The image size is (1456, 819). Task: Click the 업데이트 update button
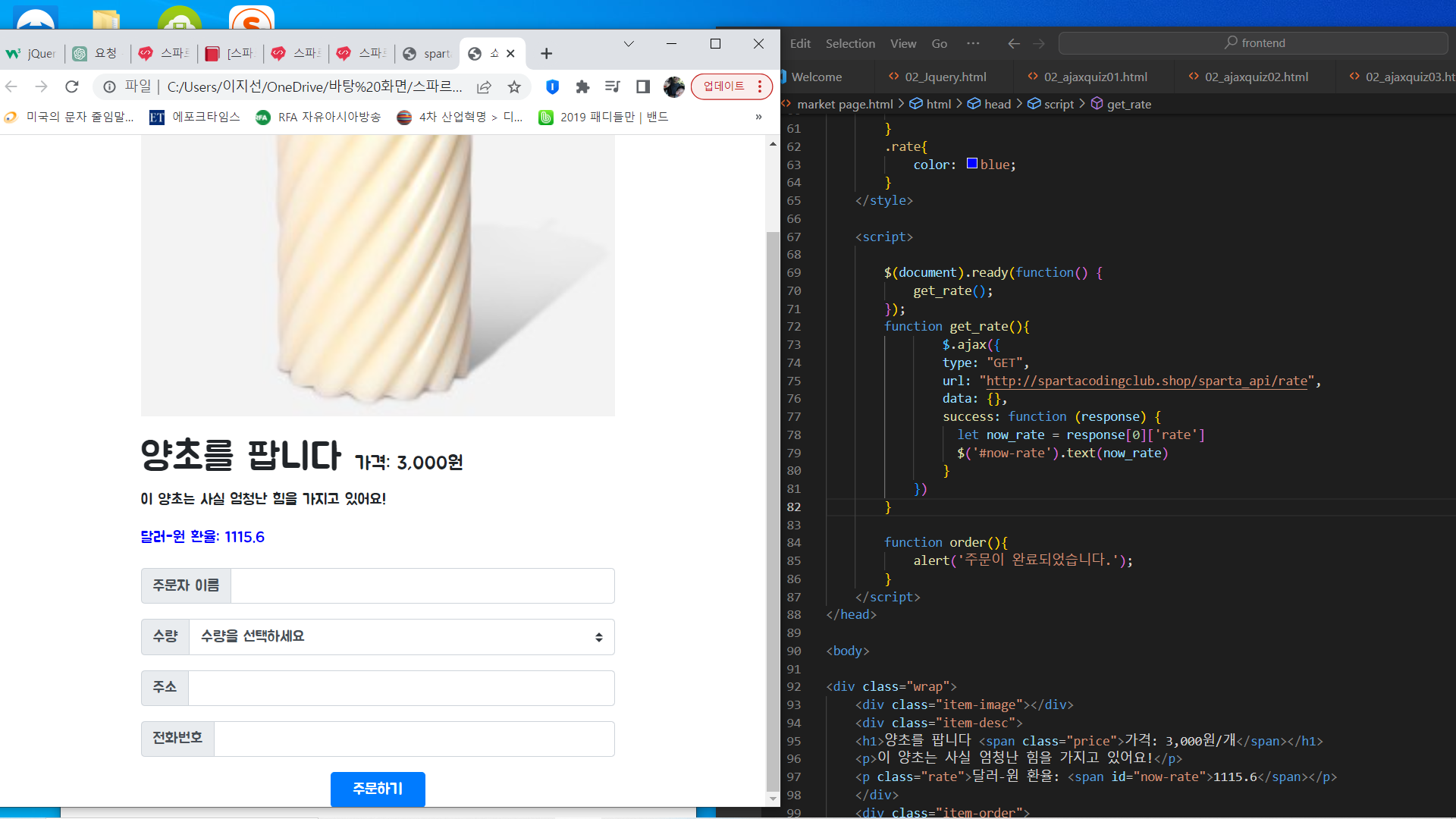pyautogui.click(x=724, y=86)
